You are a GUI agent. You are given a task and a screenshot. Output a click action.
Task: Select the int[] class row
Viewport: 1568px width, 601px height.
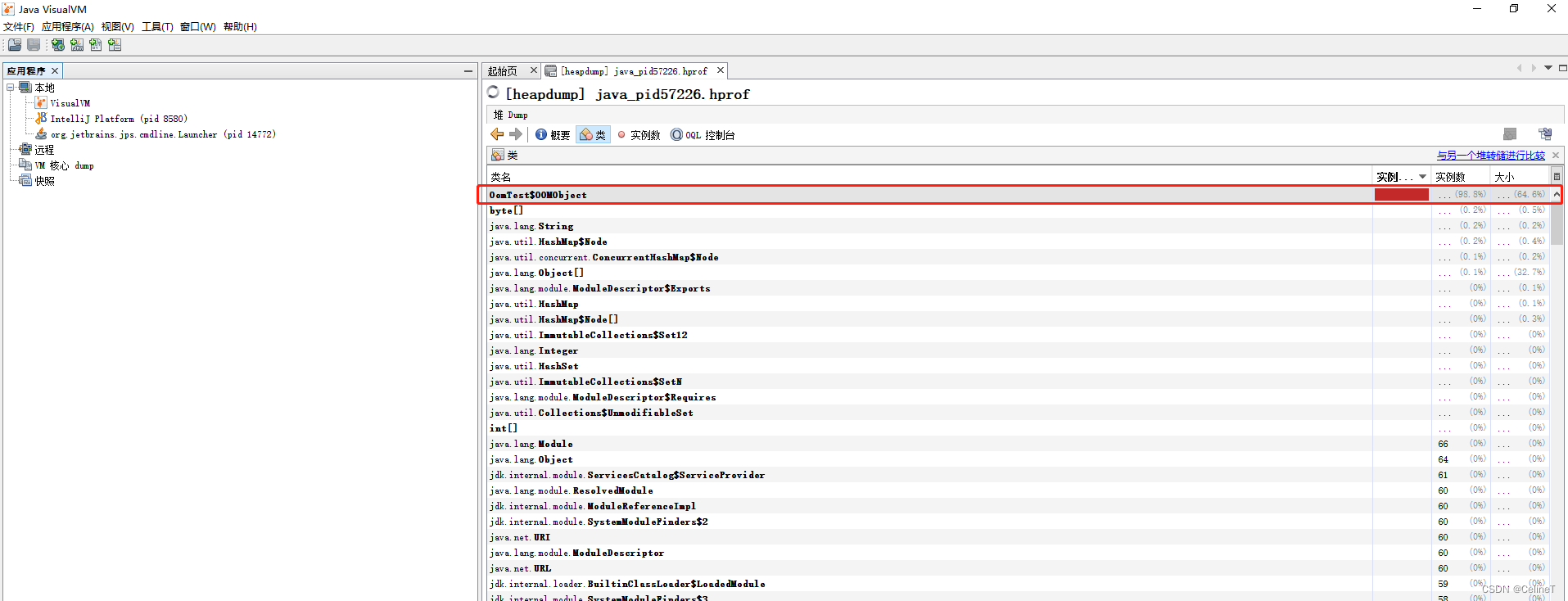coord(1019,428)
